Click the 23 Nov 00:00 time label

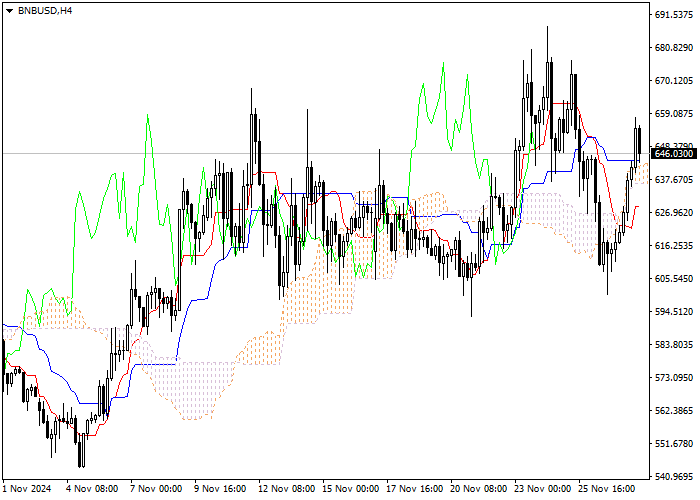coord(542,489)
